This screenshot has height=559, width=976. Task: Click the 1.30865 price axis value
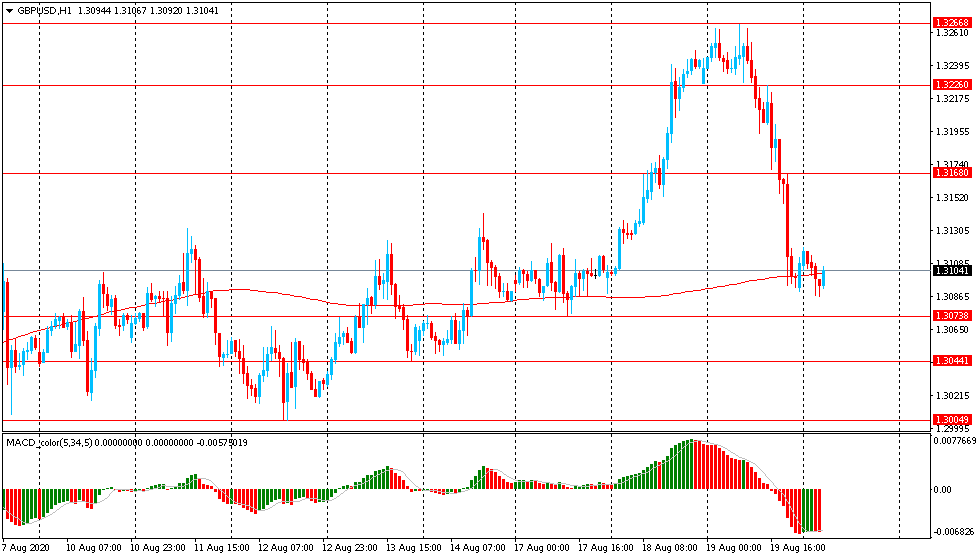pyautogui.click(x=953, y=297)
